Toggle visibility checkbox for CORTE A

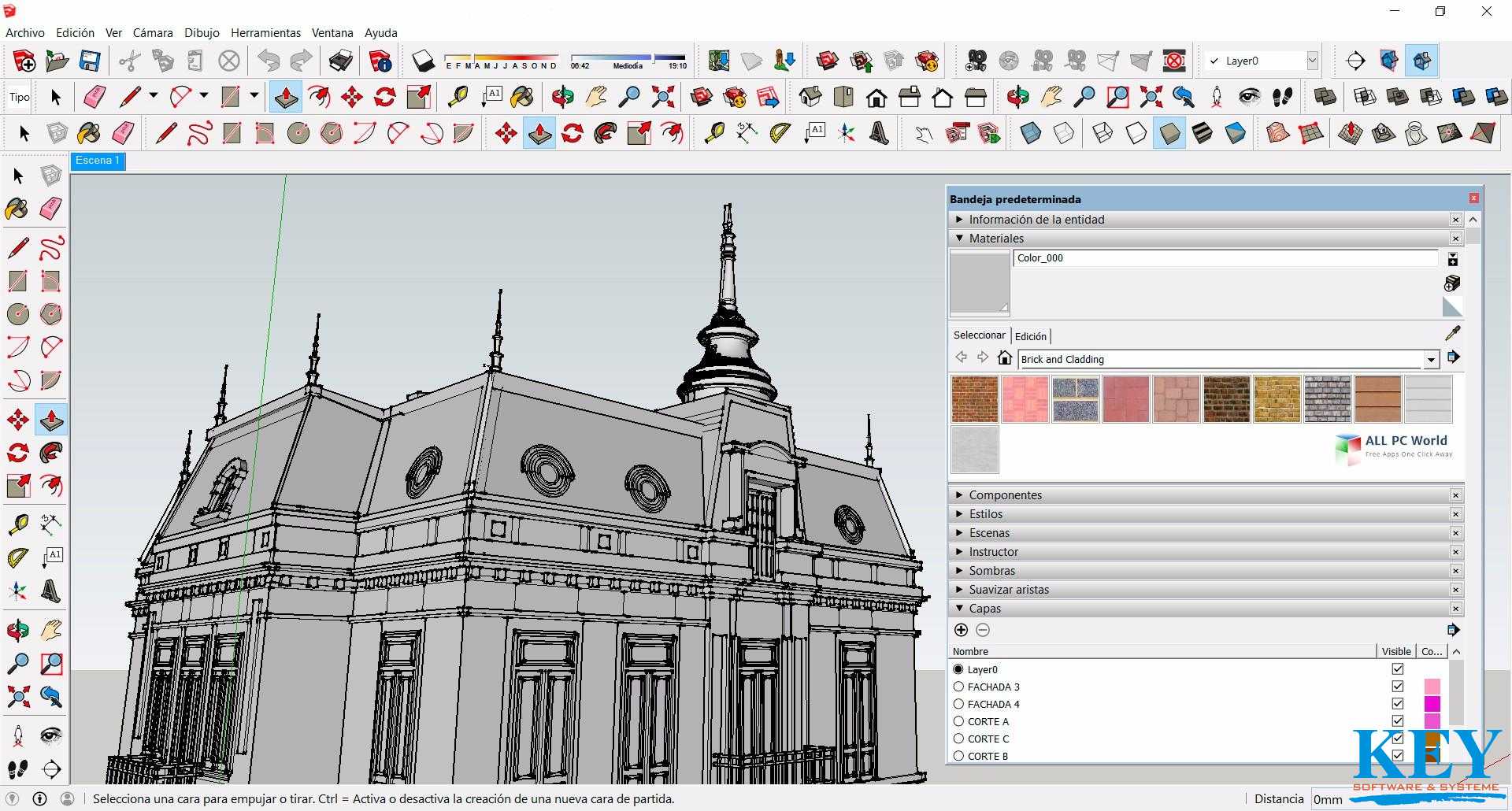pyautogui.click(x=1398, y=721)
